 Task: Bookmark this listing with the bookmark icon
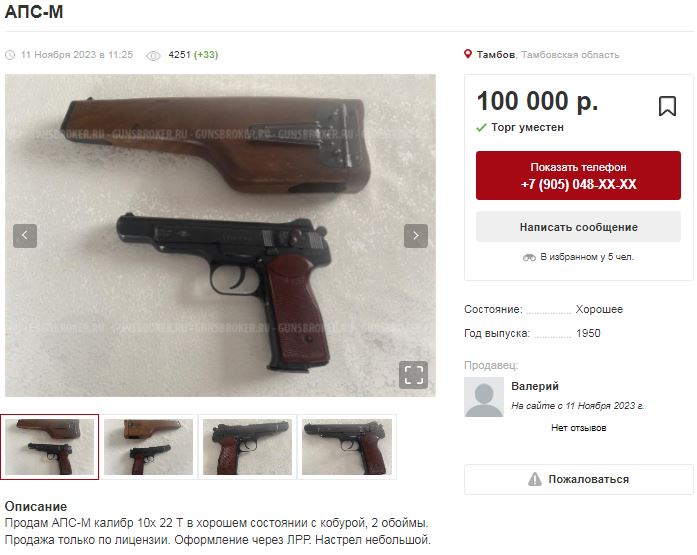[x=667, y=107]
